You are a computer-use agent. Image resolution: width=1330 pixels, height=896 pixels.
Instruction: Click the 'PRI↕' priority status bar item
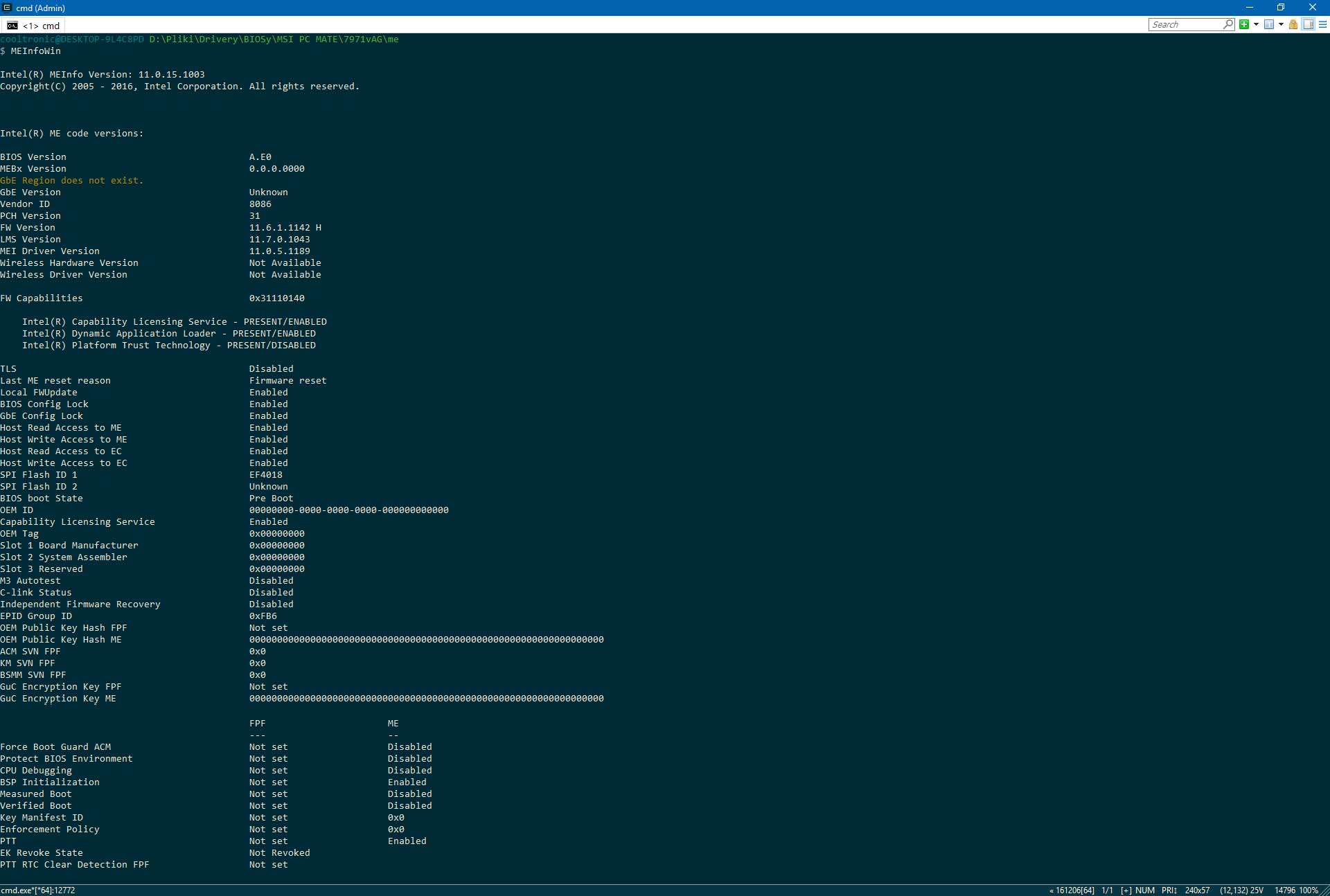(1169, 890)
